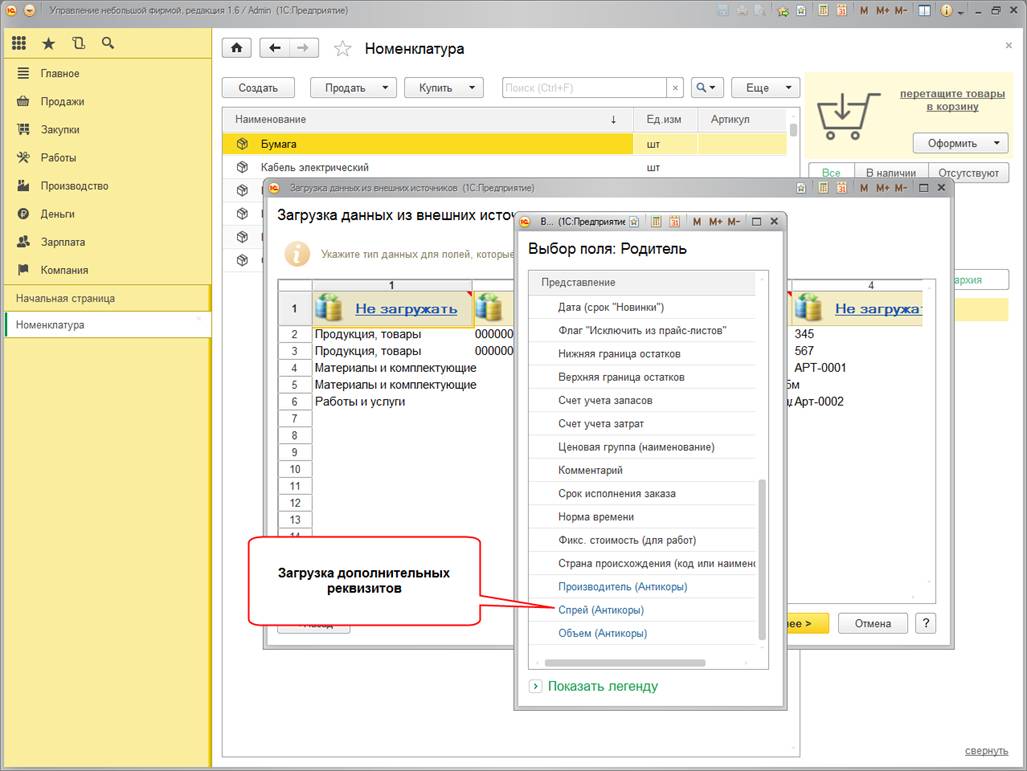Clear the search field with X
This screenshot has width=1027, height=771.
click(675, 88)
